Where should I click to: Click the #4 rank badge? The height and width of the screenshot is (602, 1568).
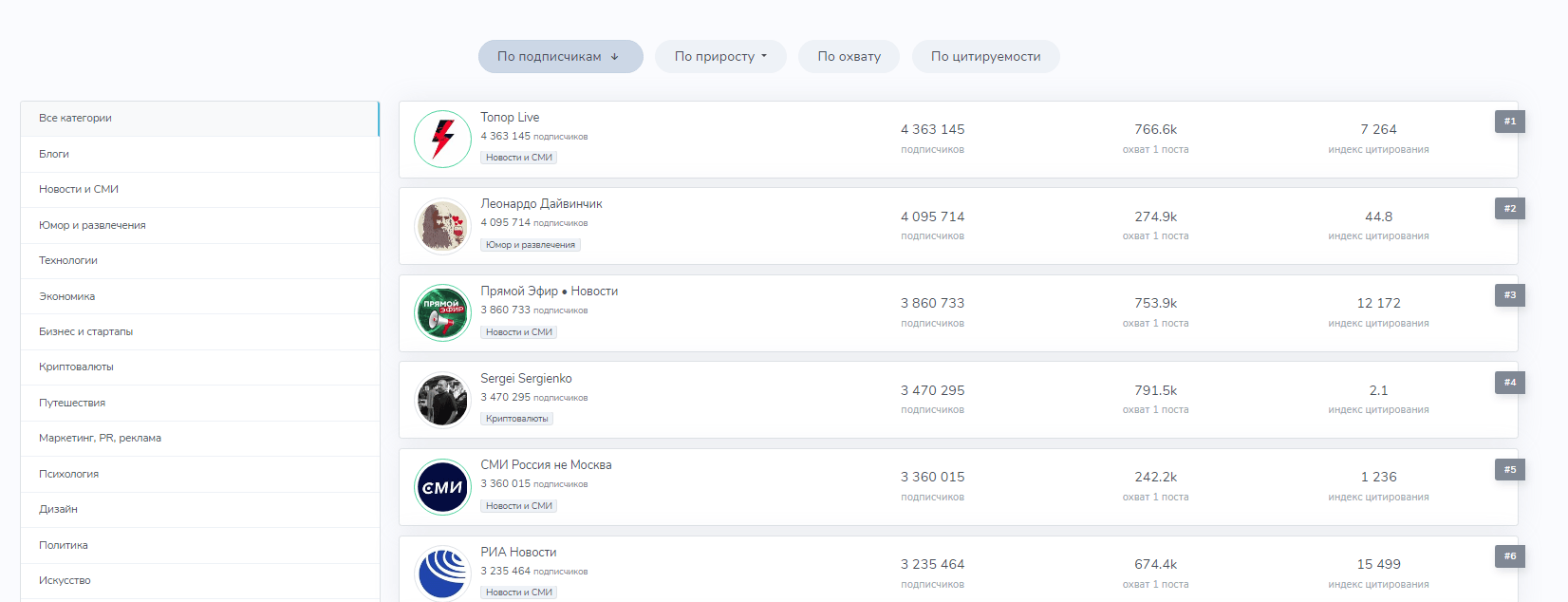(x=1509, y=383)
